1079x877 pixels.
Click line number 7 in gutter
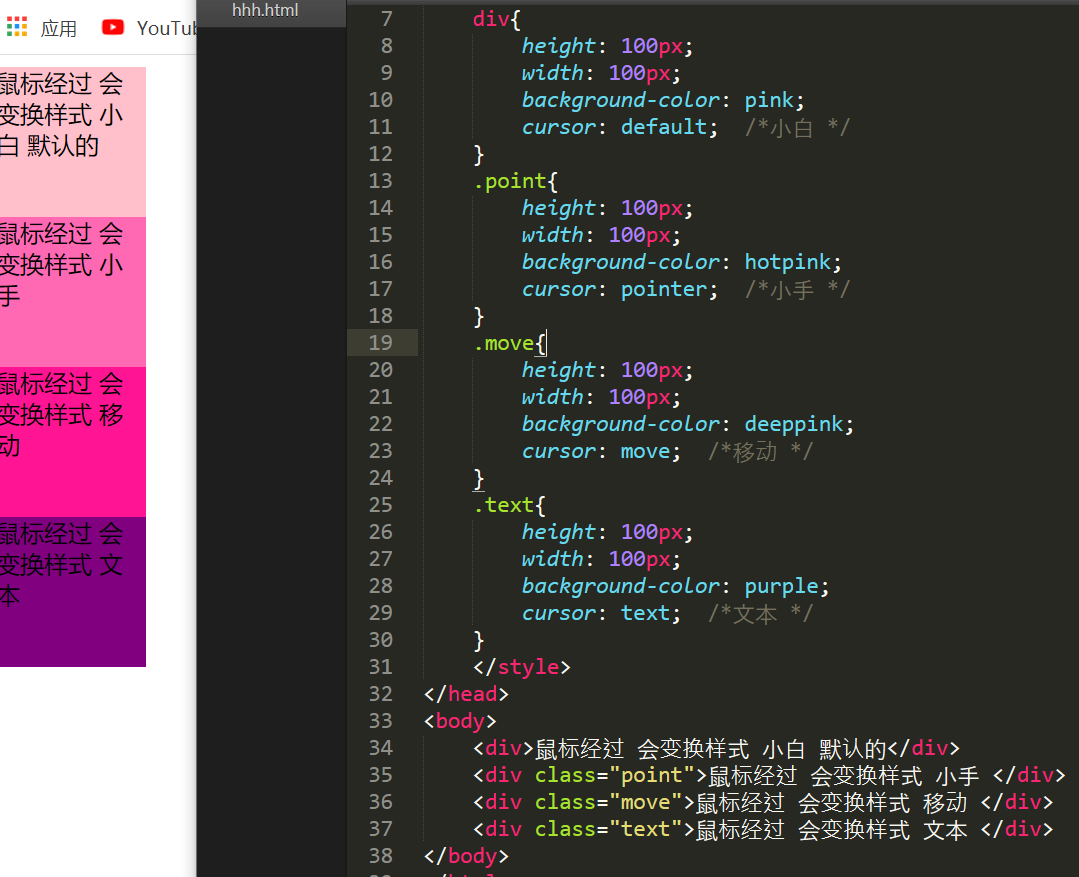[x=387, y=19]
